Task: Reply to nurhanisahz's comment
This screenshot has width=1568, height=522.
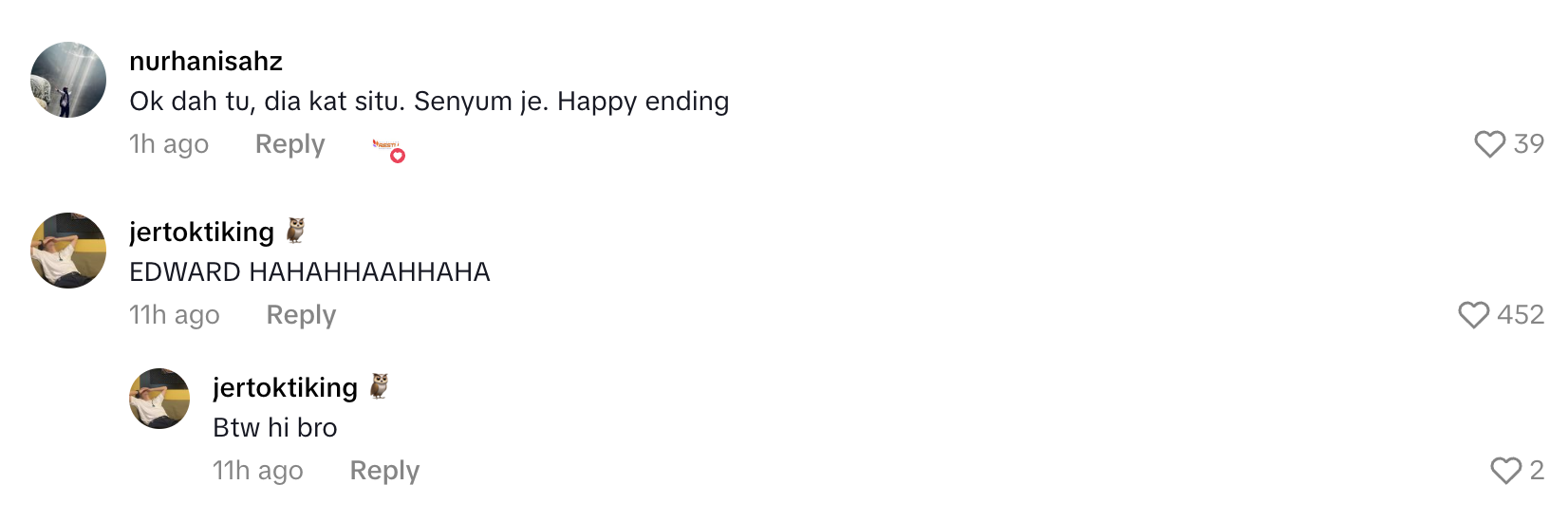Action: 290,144
